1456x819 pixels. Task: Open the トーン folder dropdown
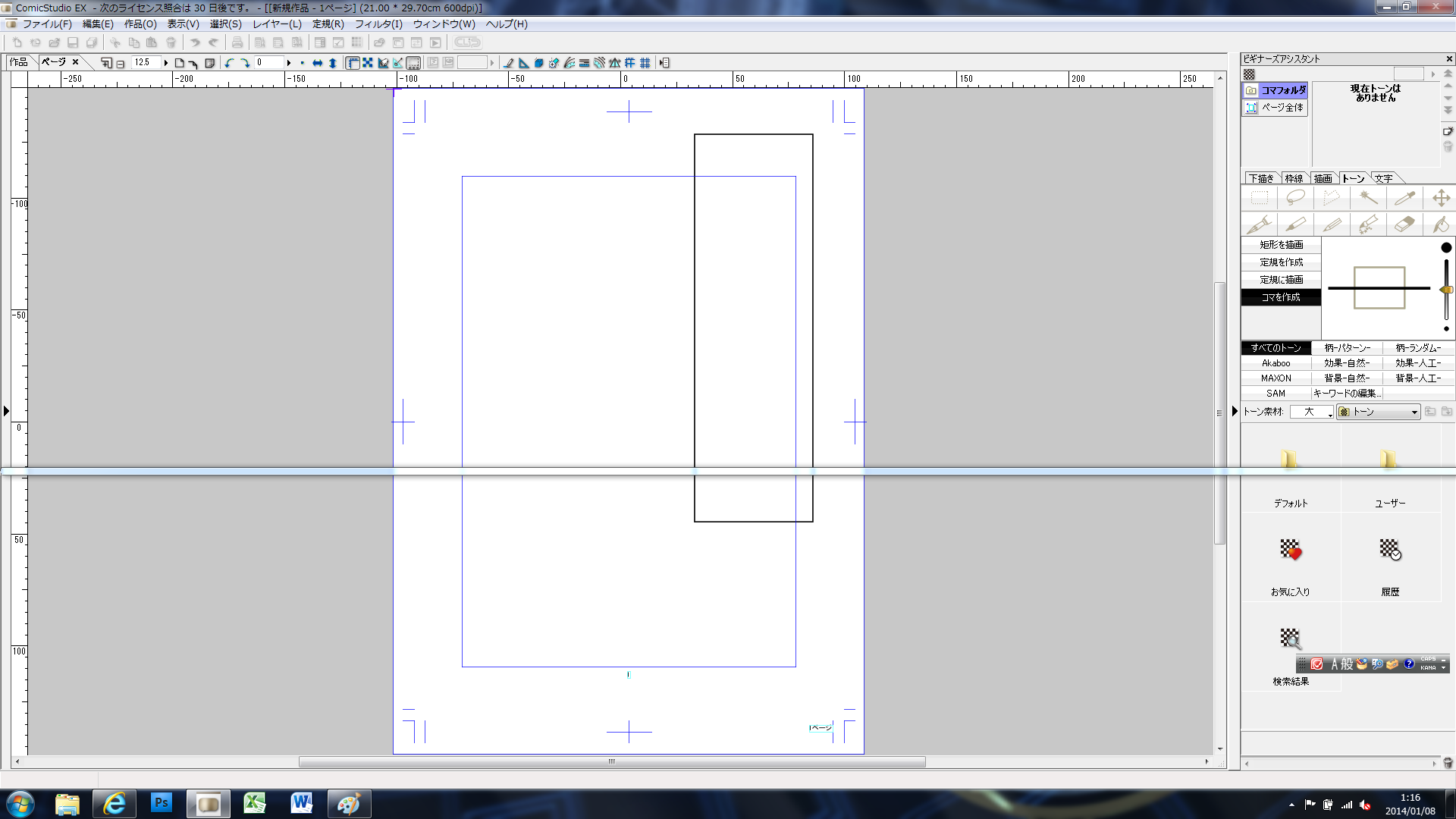click(x=1414, y=412)
